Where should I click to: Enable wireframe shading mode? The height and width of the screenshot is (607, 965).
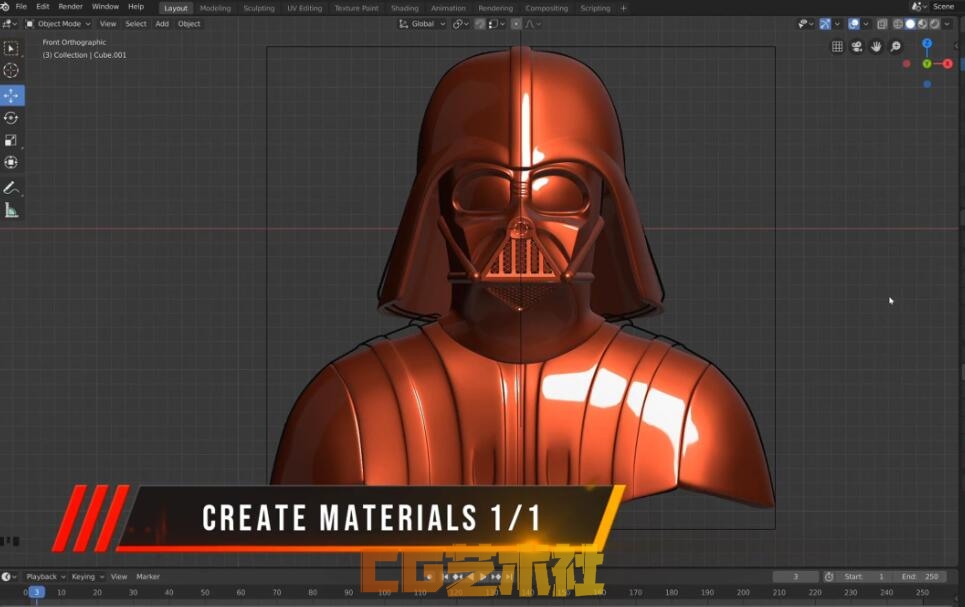[x=898, y=24]
